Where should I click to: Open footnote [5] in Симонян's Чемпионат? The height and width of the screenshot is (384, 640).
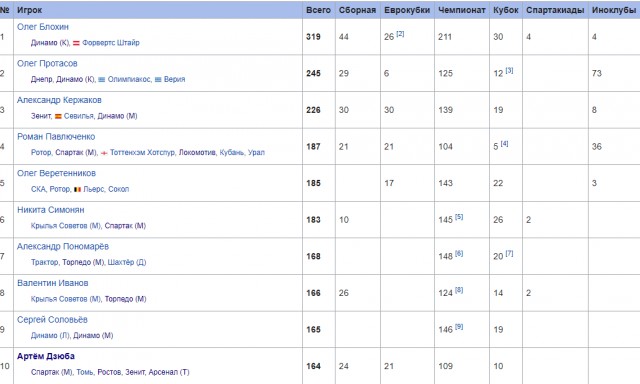[459, 217]
